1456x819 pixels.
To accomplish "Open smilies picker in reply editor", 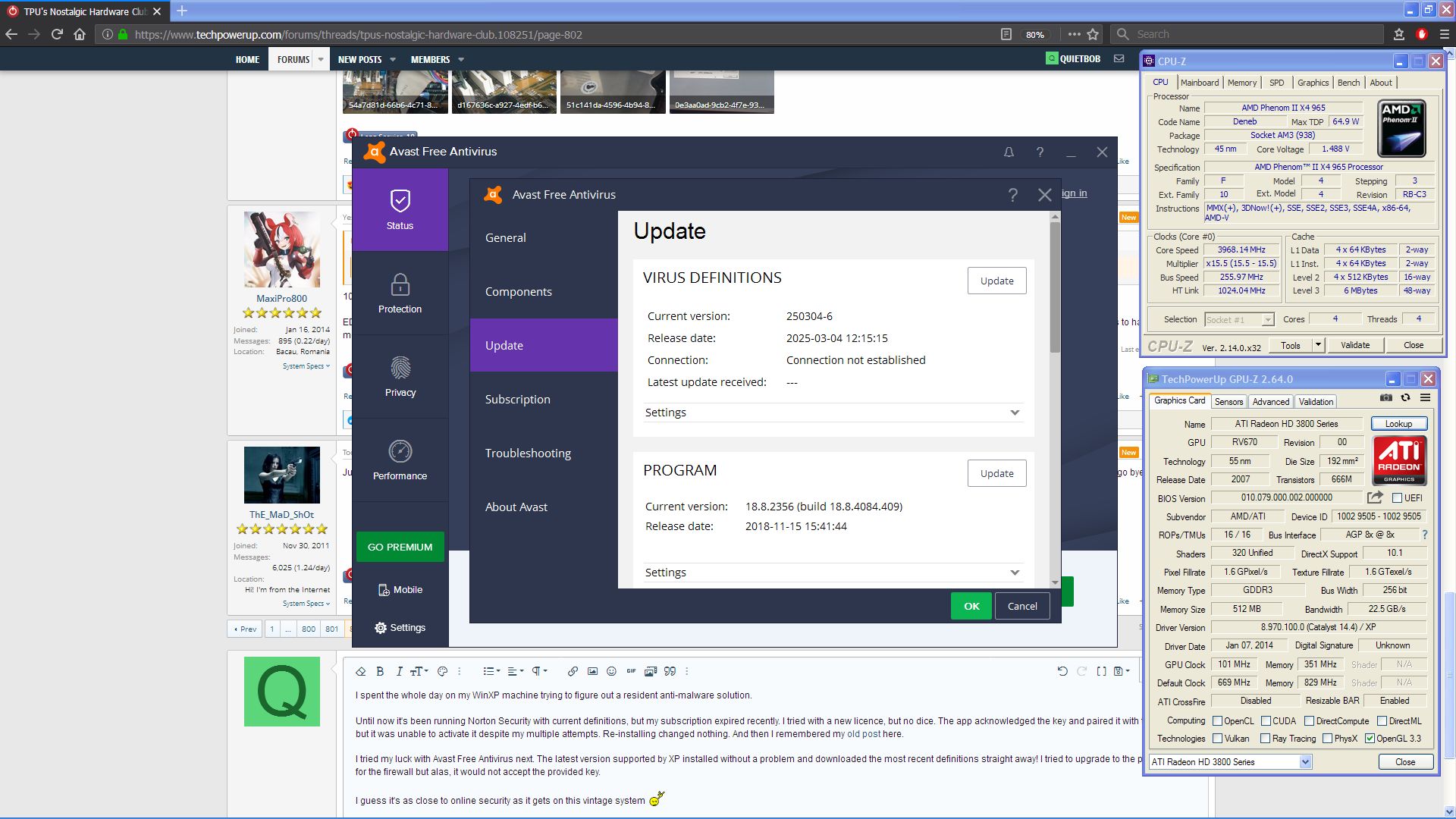I will click(x=611, y=671).
